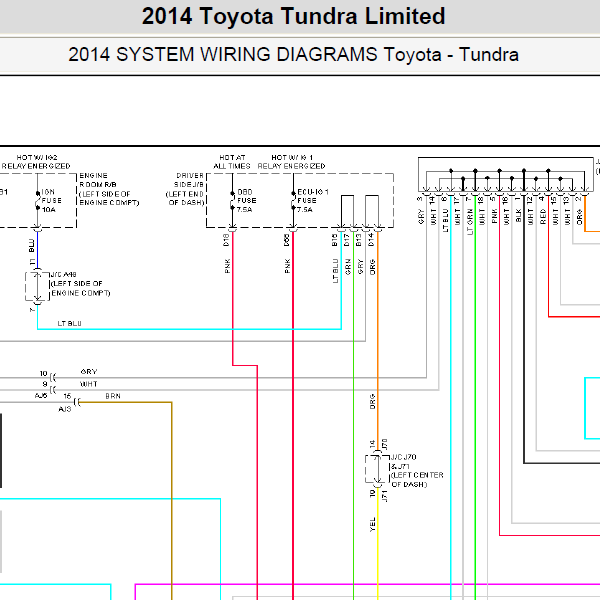Click the 'AJ3' connector label
Image resolution: width=600 pixels, height=600 pixels.
click(65, 409)
